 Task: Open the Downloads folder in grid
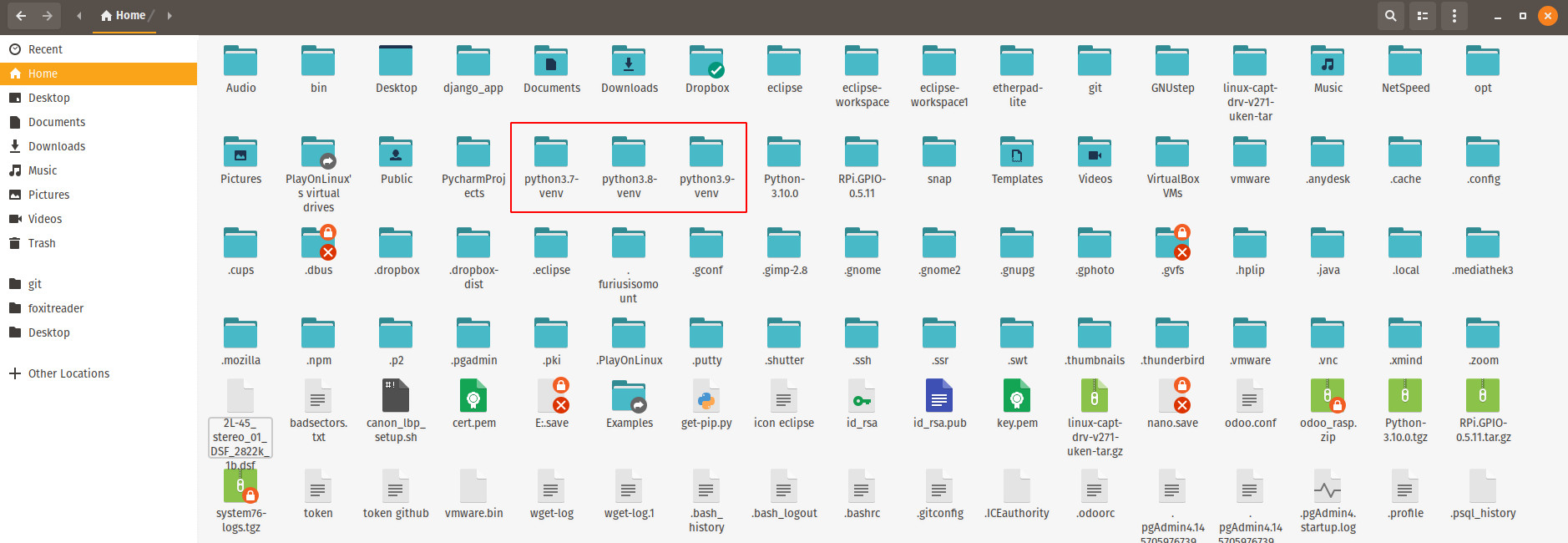629,63
